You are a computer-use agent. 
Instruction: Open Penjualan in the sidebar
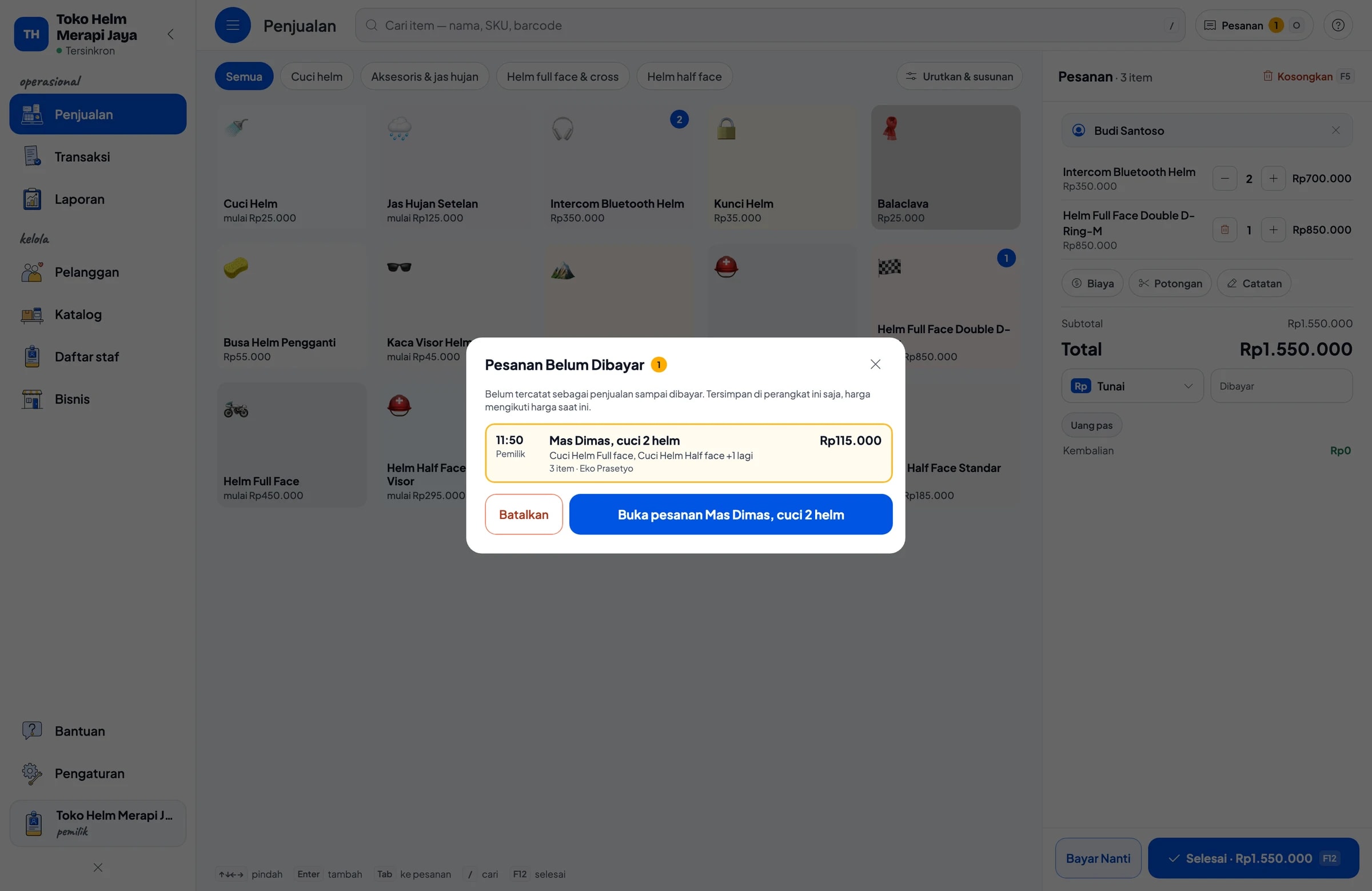pos(98,114)
